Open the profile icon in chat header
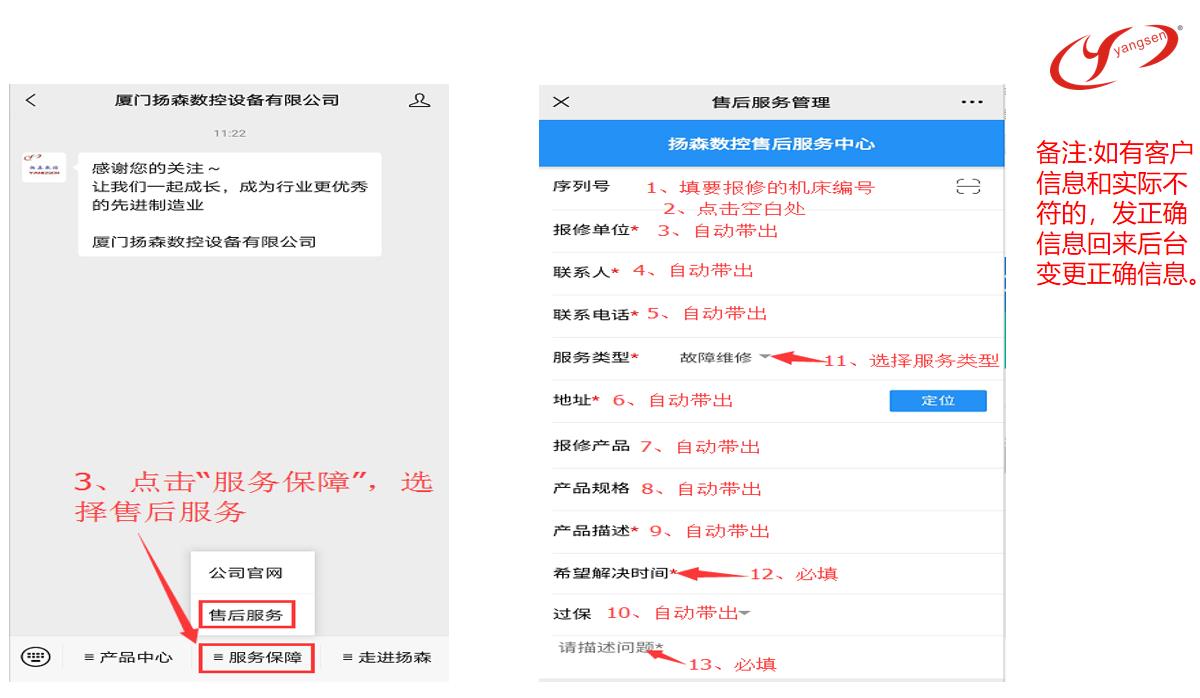 [x=420, y=100]
